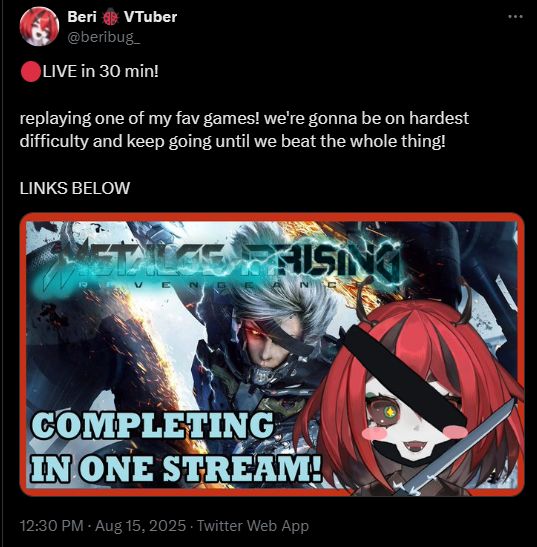Click the "LIVE in 30 min!" text
Image resolution: width=537 pixels, height=547 pixels.
tap(100, 72)
